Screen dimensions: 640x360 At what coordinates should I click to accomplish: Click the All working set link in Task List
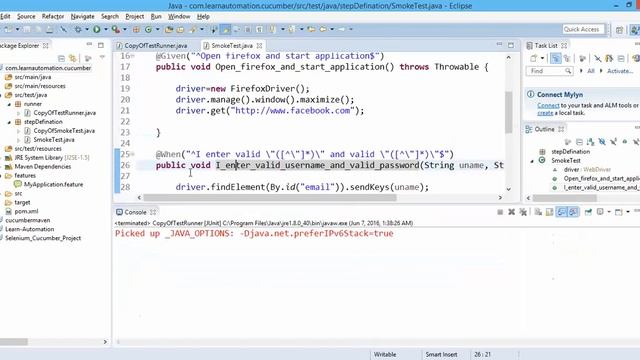coord(591,71)
